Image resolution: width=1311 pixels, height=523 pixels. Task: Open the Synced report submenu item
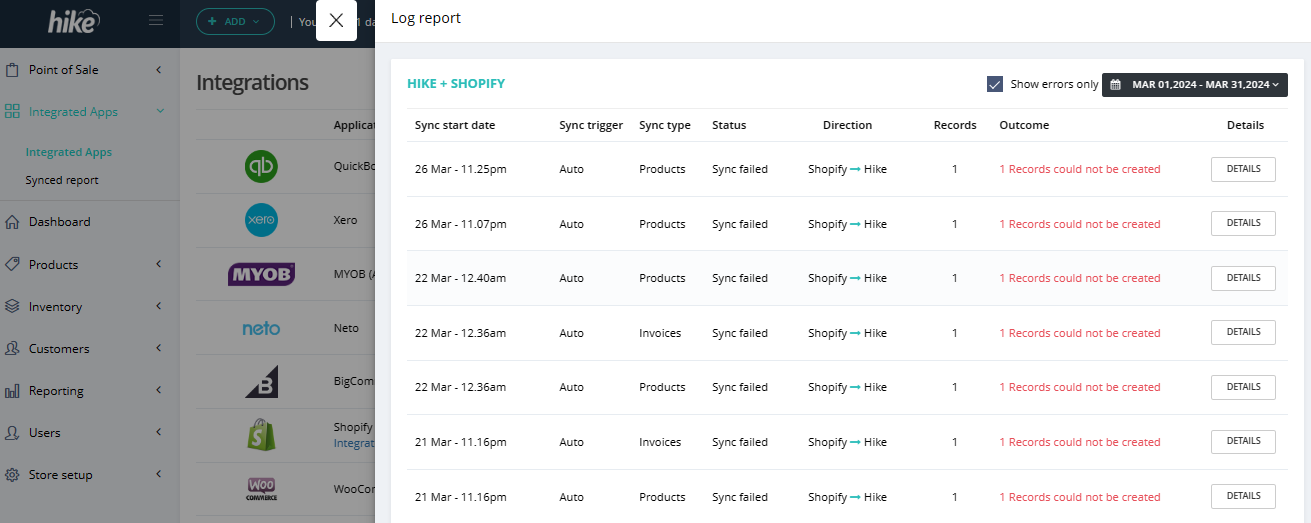pyautogui.click(x=62, y=180)
